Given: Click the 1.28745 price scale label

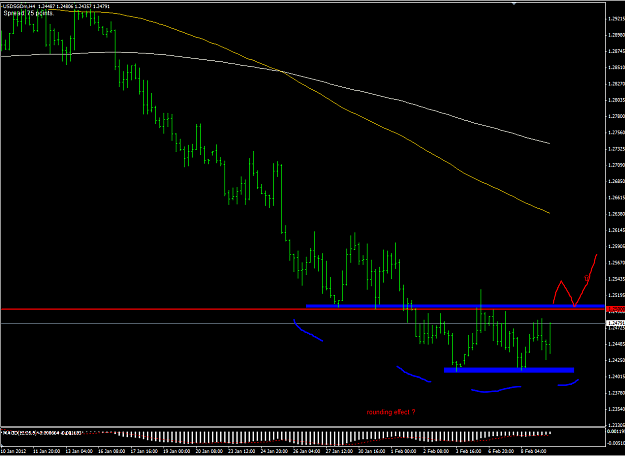Looking at the screenshot, I should click(x=616, y=51).
